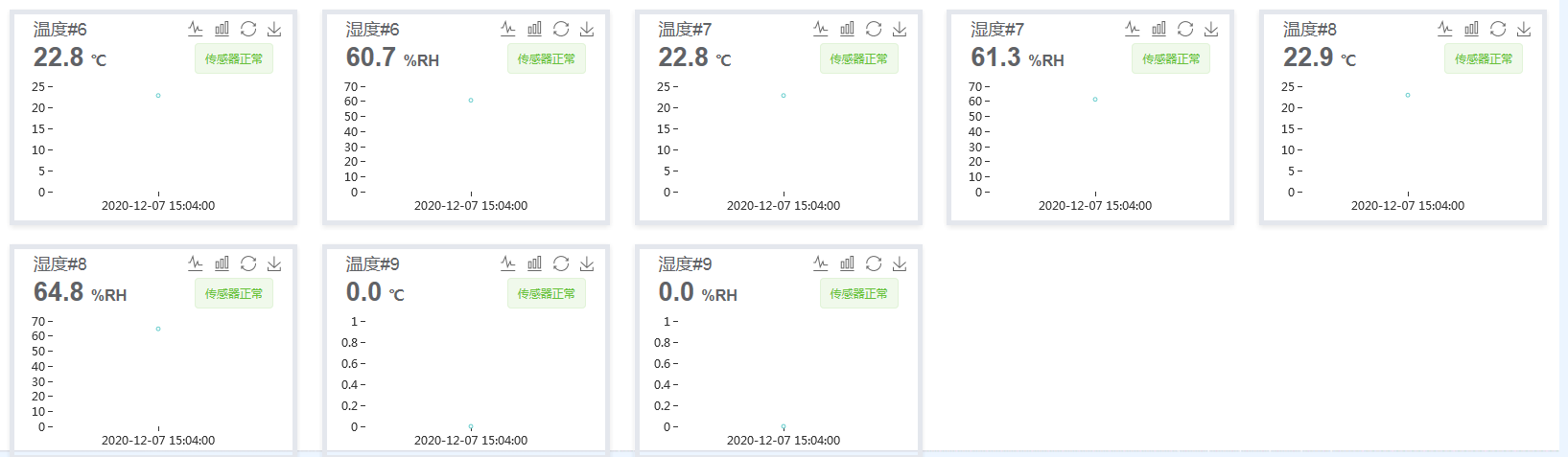1568x457 pixels.
Task: Select line chart icon on 温度#7 card
Action: click(x=821, y=29)
